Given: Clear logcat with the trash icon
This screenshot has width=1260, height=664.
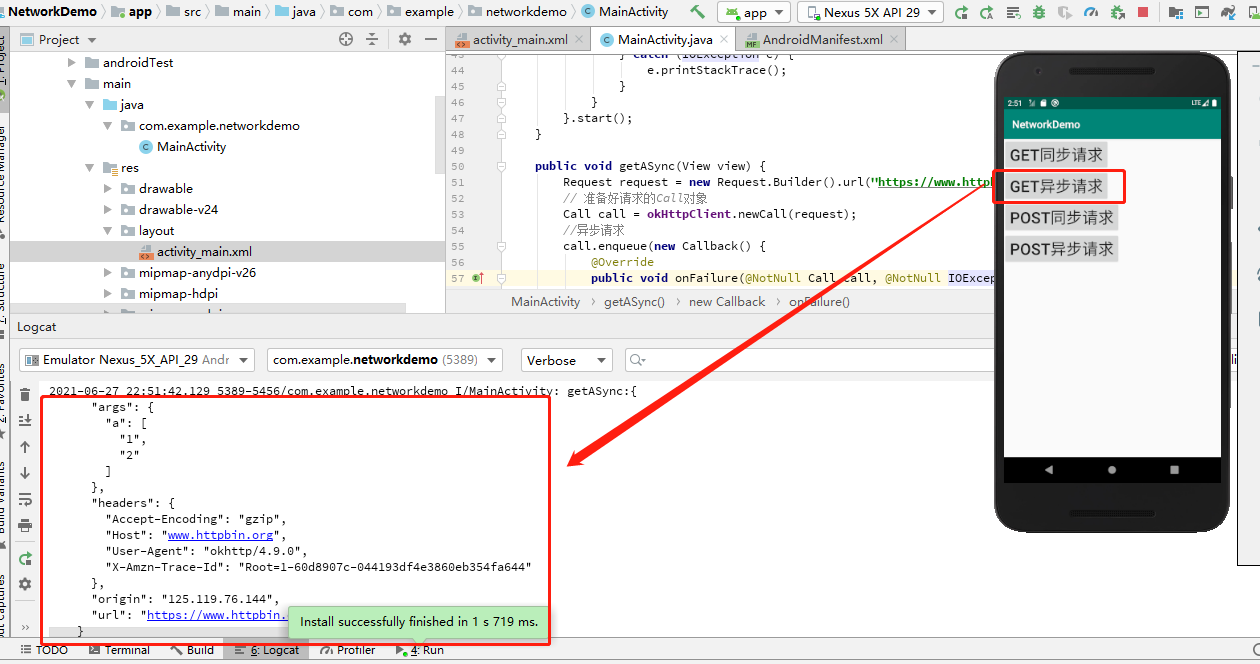Looking at the screenshot, I should pos(25,395).
